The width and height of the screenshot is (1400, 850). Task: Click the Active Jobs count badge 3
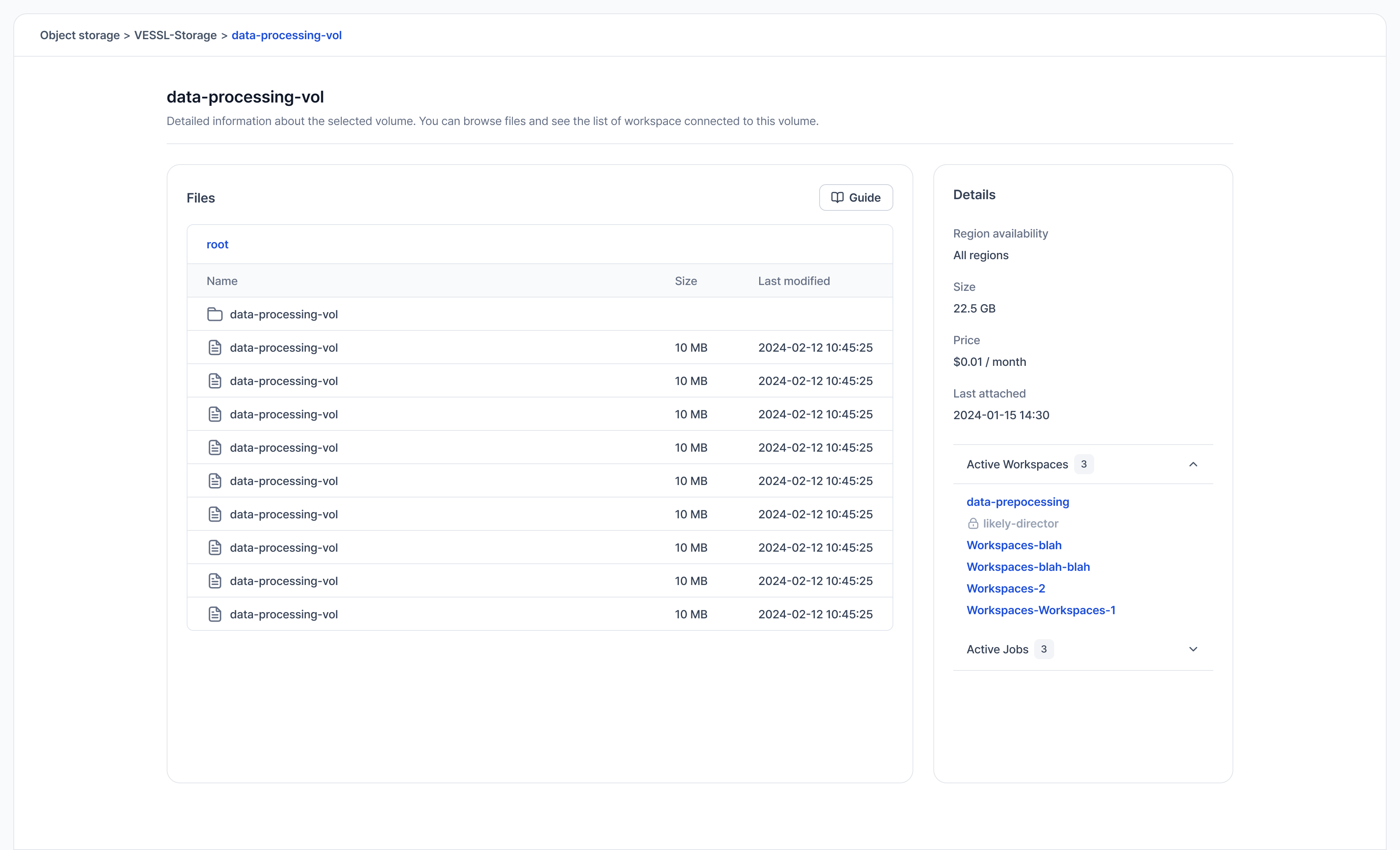pos(1044,649)
